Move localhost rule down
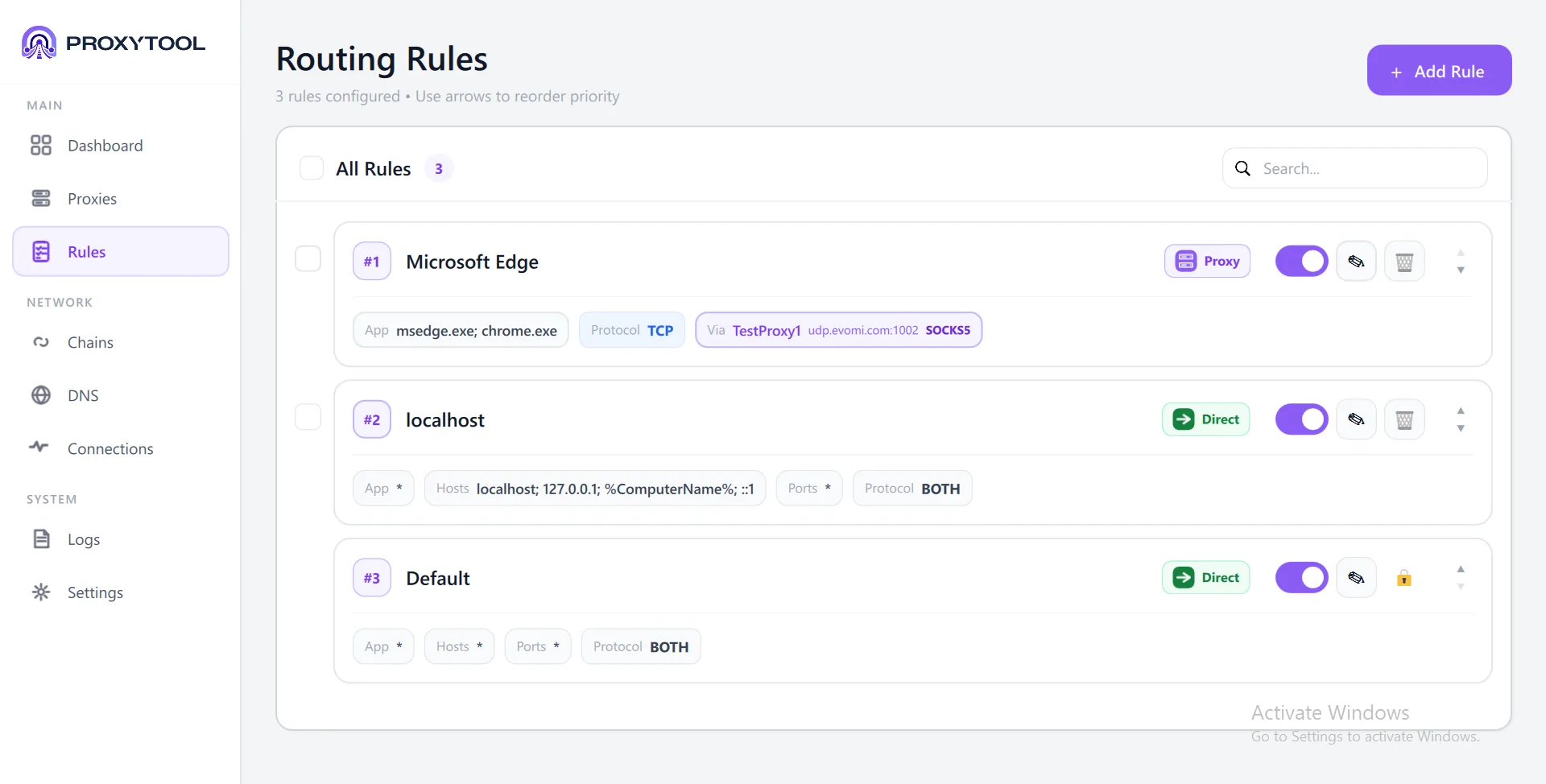 point(1461,428)
